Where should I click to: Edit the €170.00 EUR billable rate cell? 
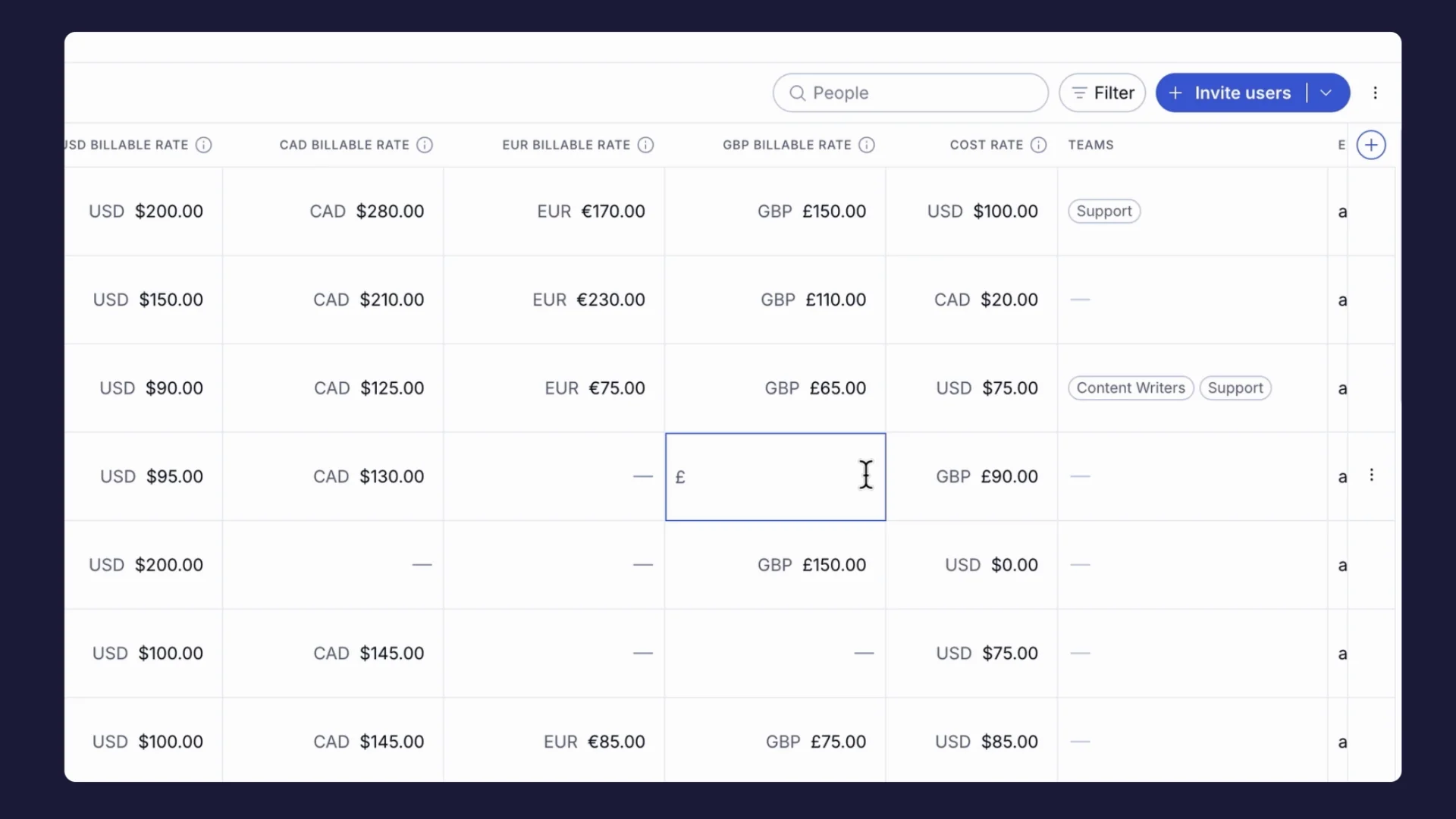(x=591, y=212)
